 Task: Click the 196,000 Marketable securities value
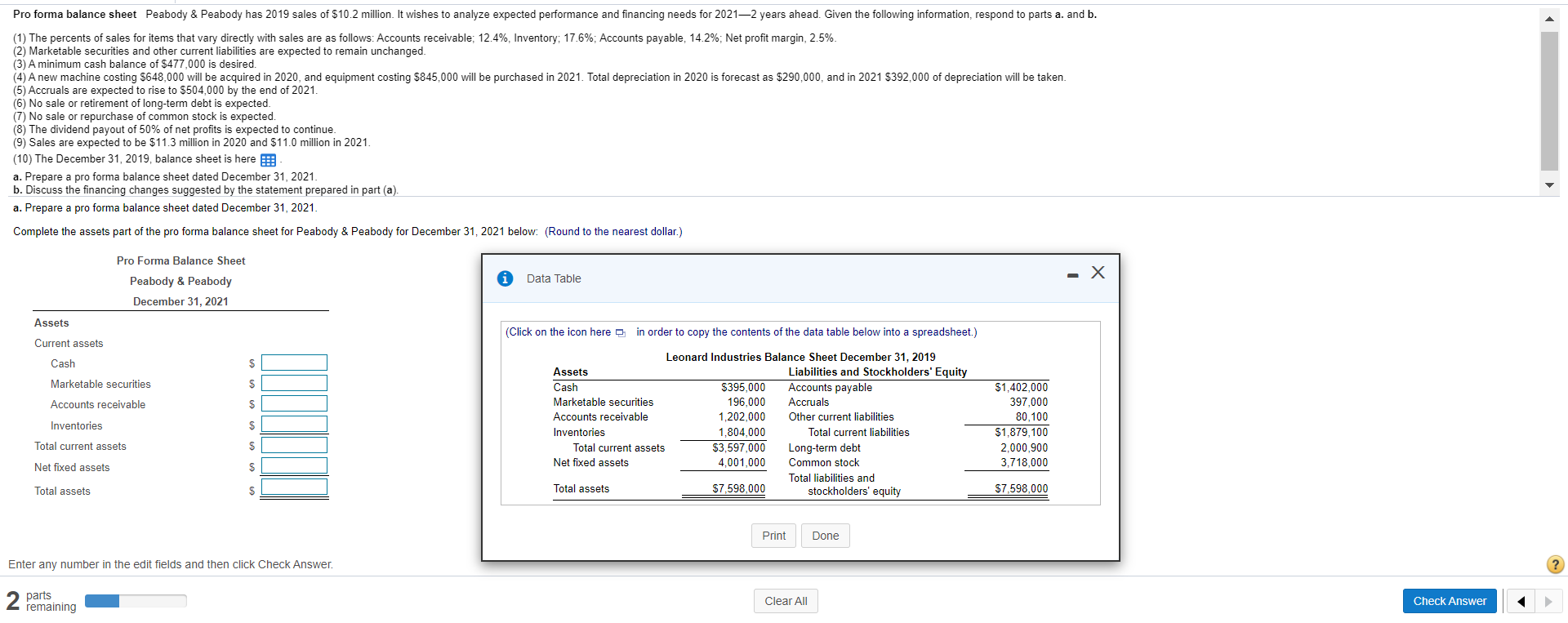[x=746, y=402]
